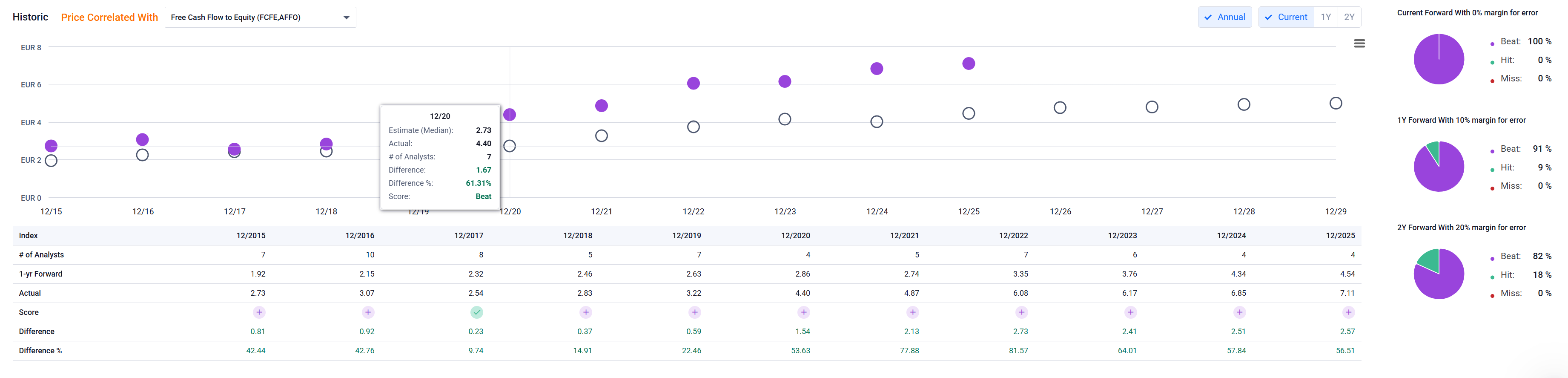Click the hollow estimate point for 12/24
This screenshot has width=1568, height=378.
877,122
